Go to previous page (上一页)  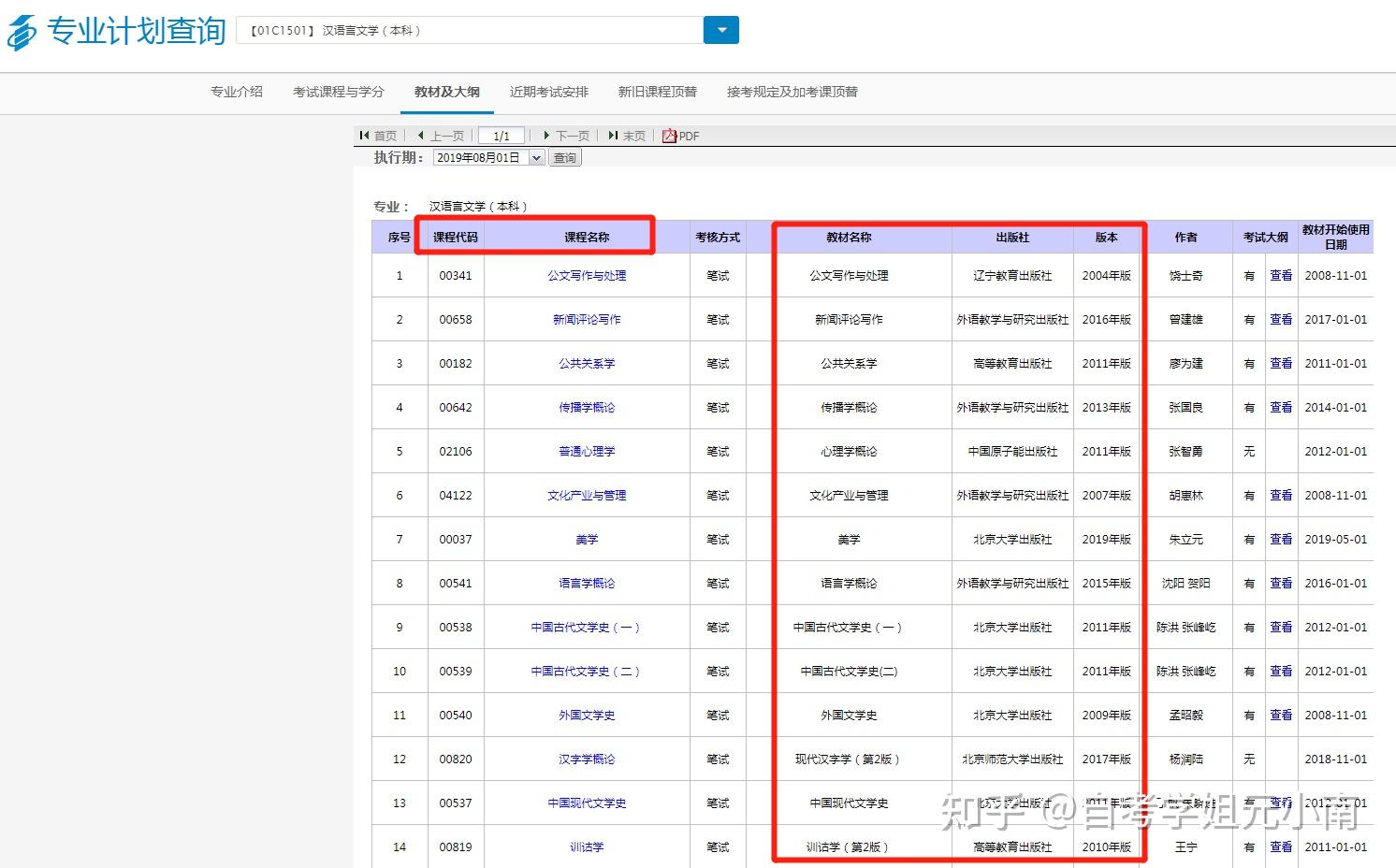tap(441, 136)
